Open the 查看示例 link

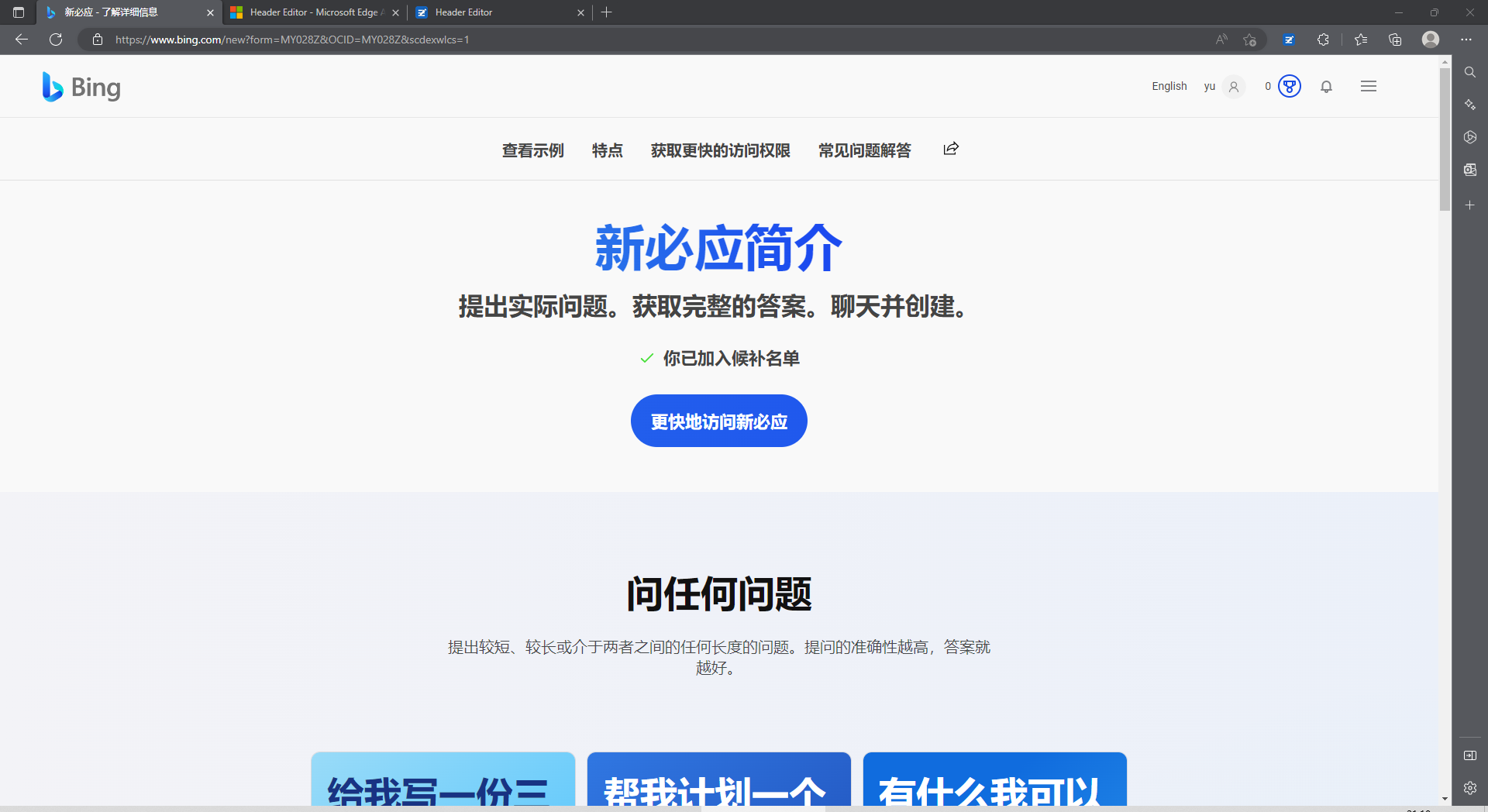coord(532,150)
